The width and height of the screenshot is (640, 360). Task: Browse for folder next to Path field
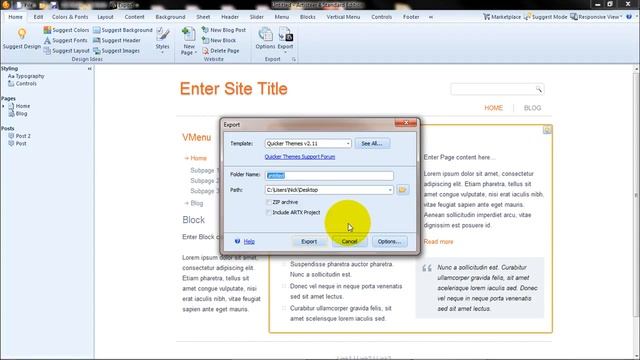coord(402,190)
